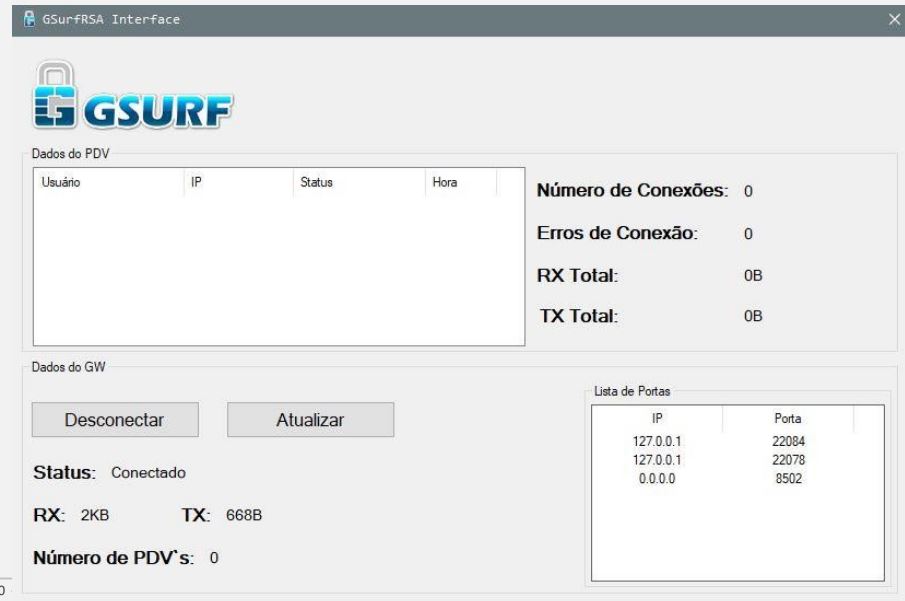The height and width of the screenshot is (601, 905).
Task: Click the Conectado status text
Action: tap(148, 472)
